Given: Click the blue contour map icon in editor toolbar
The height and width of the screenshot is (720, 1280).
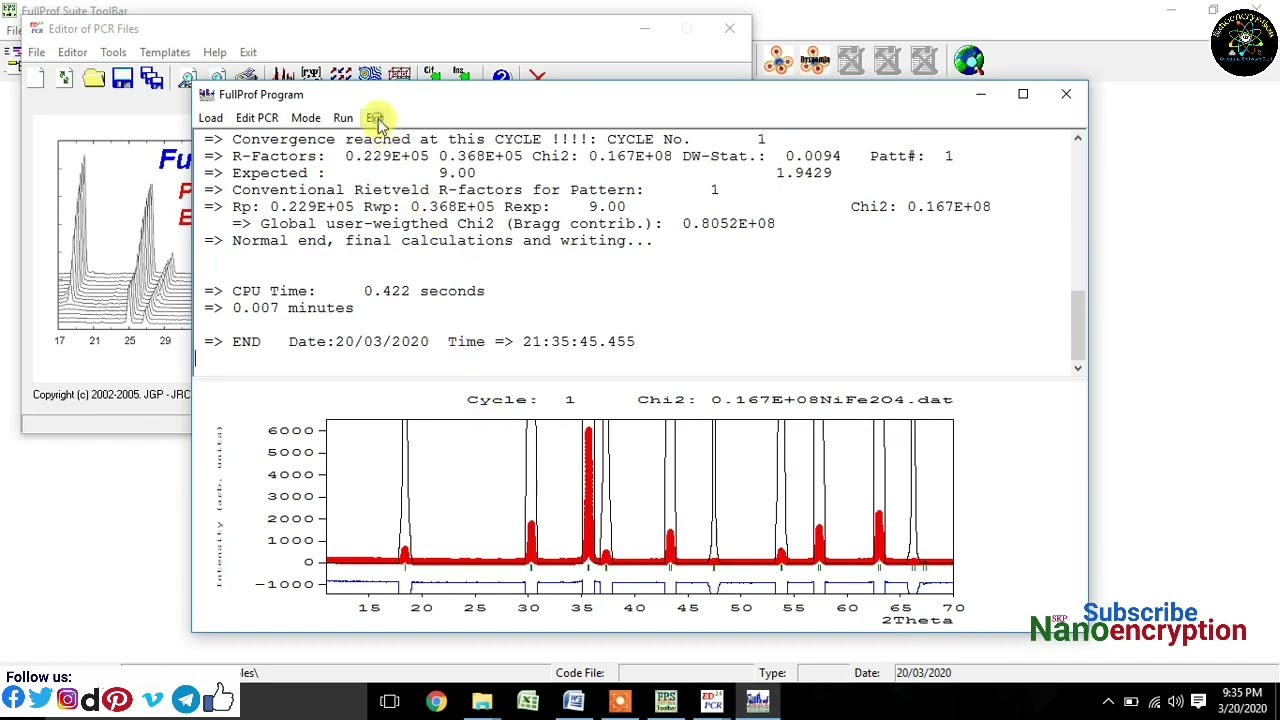Looking at the screenshot, I should pos(370,75).
